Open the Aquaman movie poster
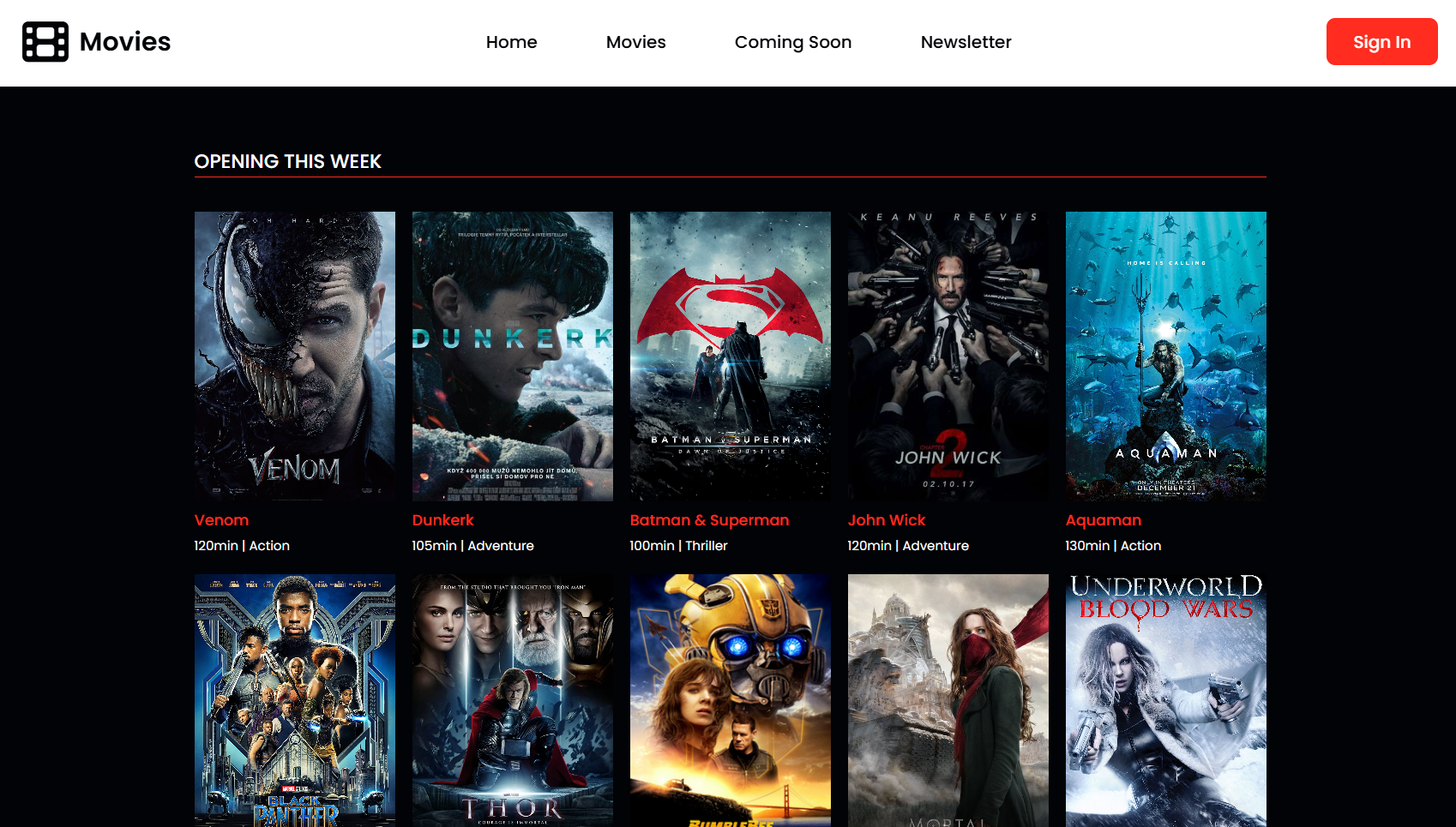The width and height of the screenshot is (1456, 827). tap(1166, 356)
